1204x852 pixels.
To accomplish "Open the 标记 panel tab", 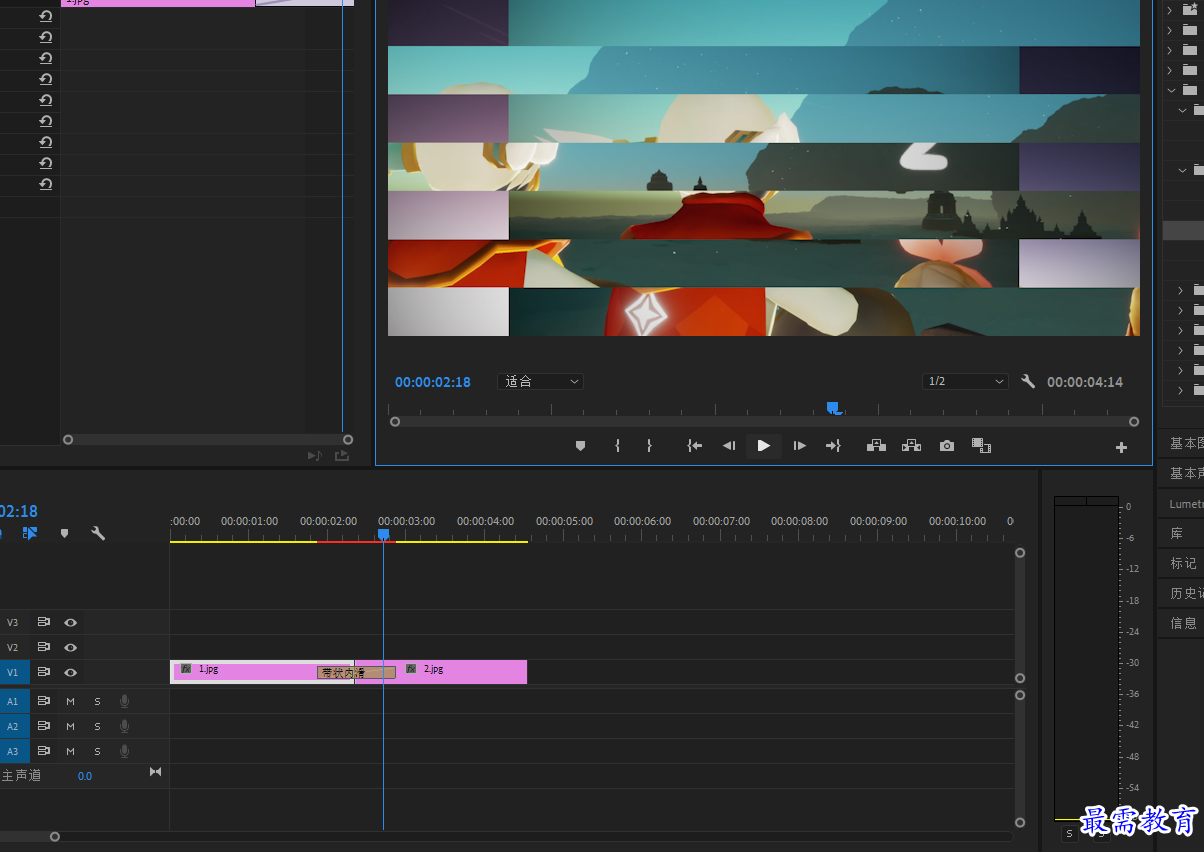I will [x=1184, y=563].
